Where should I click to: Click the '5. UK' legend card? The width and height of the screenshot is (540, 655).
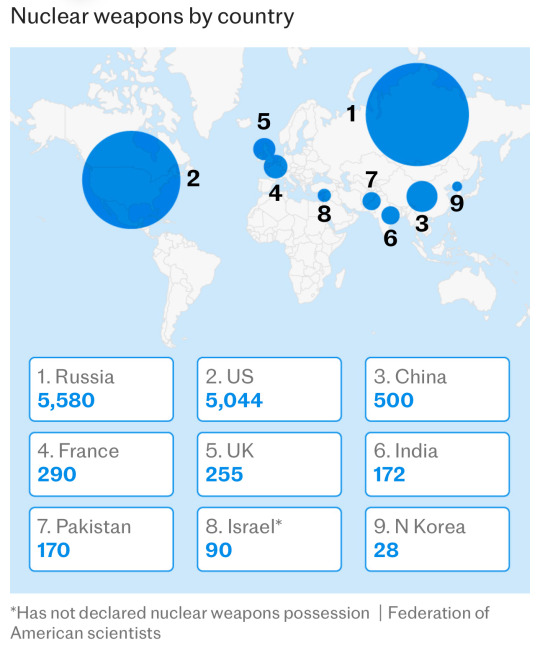point(269,464)
